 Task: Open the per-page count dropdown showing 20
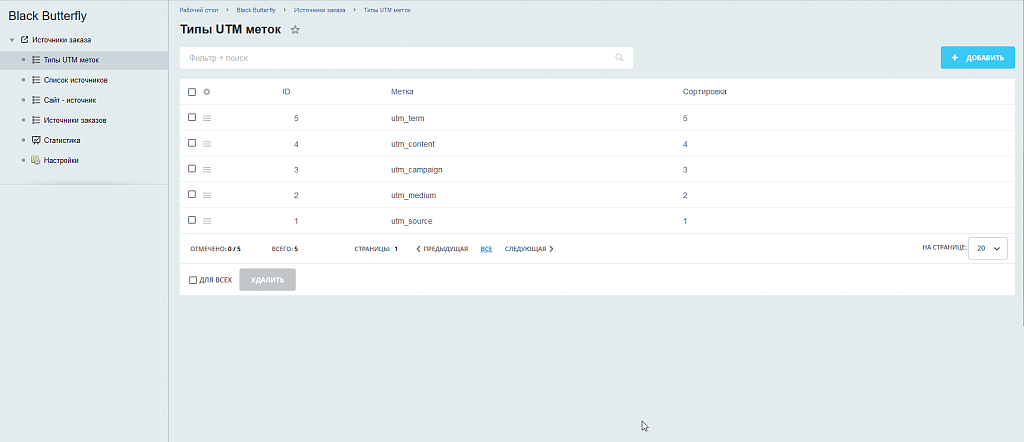987,248
